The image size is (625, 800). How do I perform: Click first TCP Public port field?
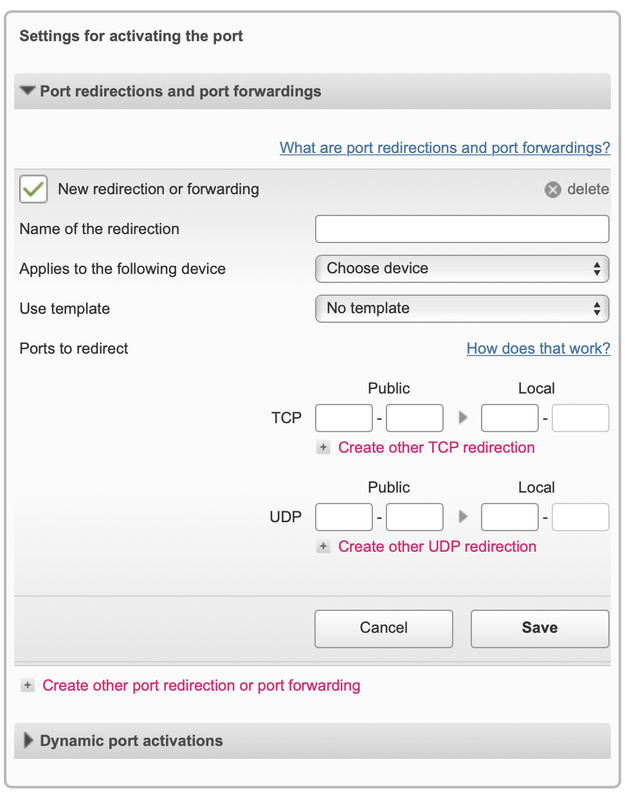coord(343,418)
